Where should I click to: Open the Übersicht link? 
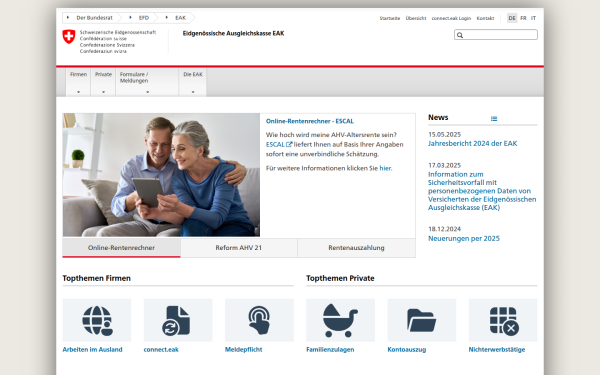click(416, 18)
